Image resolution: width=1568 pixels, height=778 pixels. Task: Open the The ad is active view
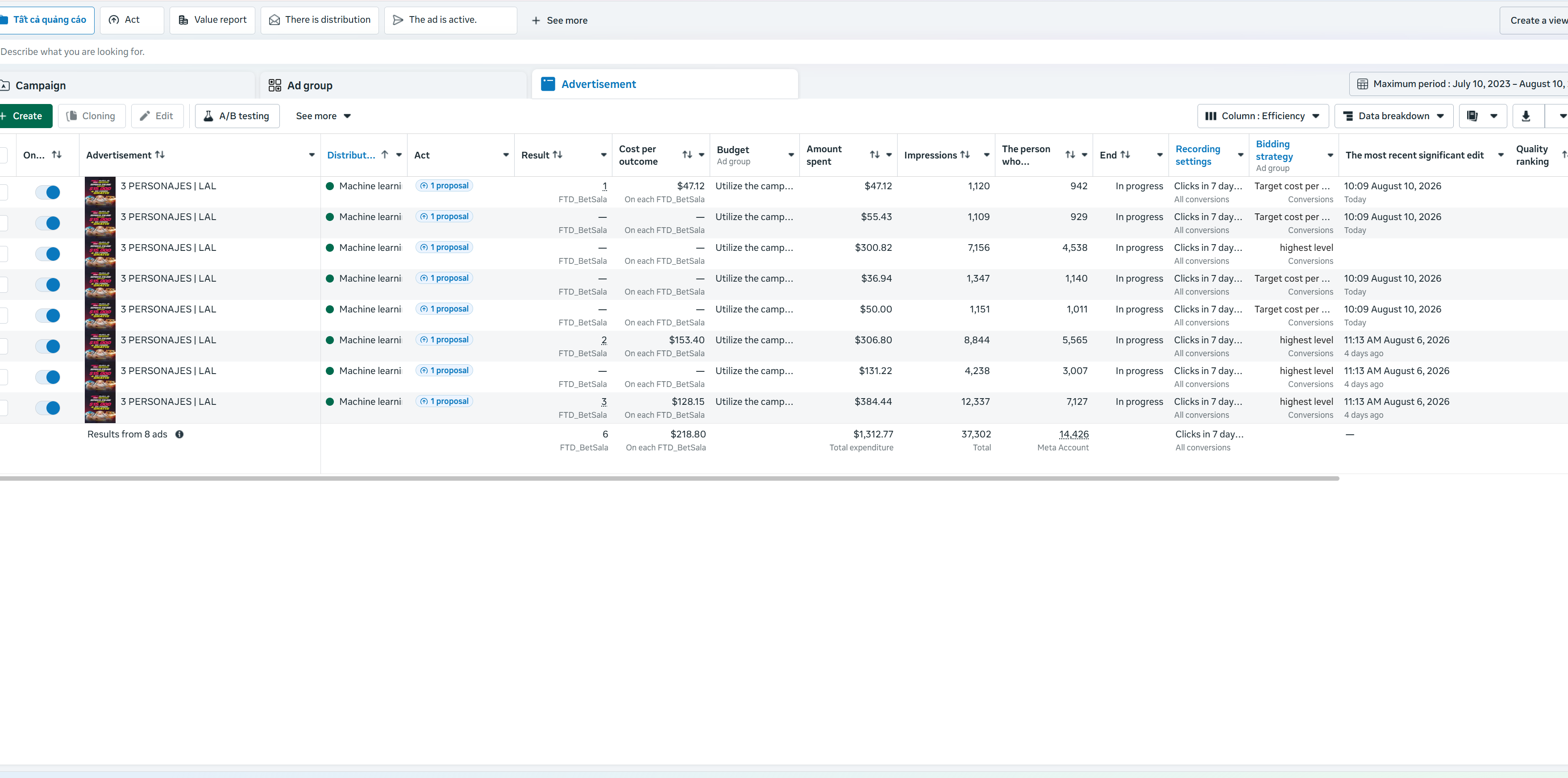tap(450, 20)
